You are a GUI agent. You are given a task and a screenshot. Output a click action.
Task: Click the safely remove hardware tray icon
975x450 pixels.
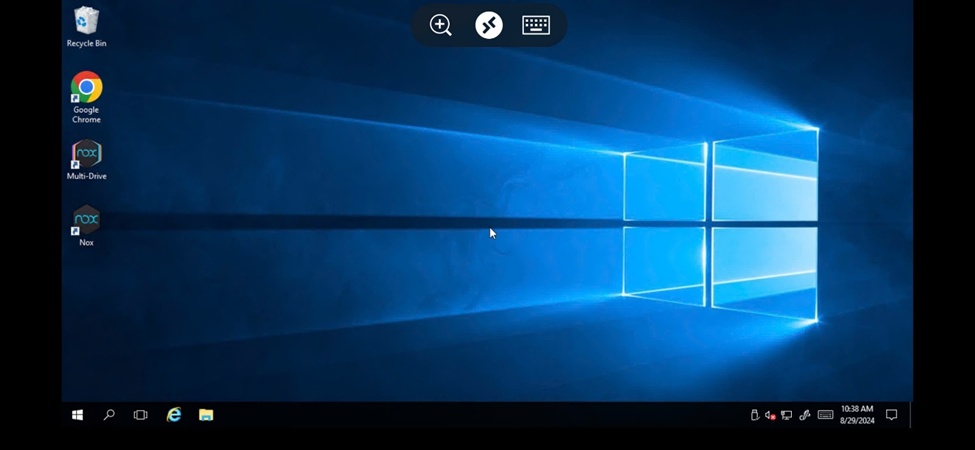pos(754,415)
